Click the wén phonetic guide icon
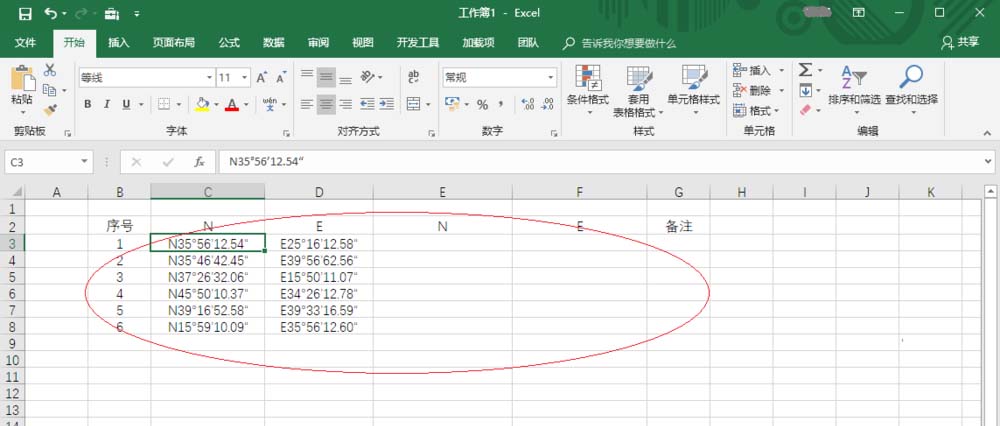 [x=270, y=104]
